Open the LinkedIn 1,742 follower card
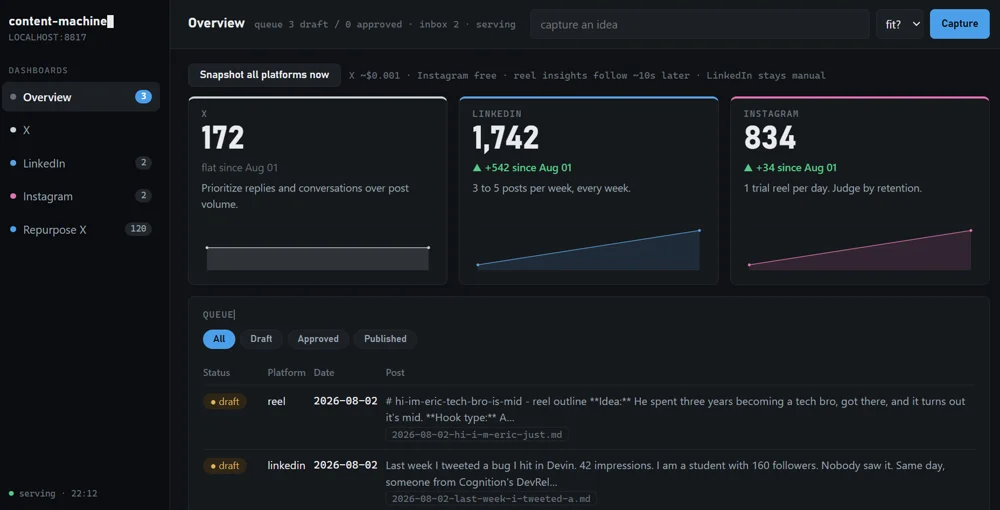The width and height of the screenshot is (1000, 510). tap(589, 191)
